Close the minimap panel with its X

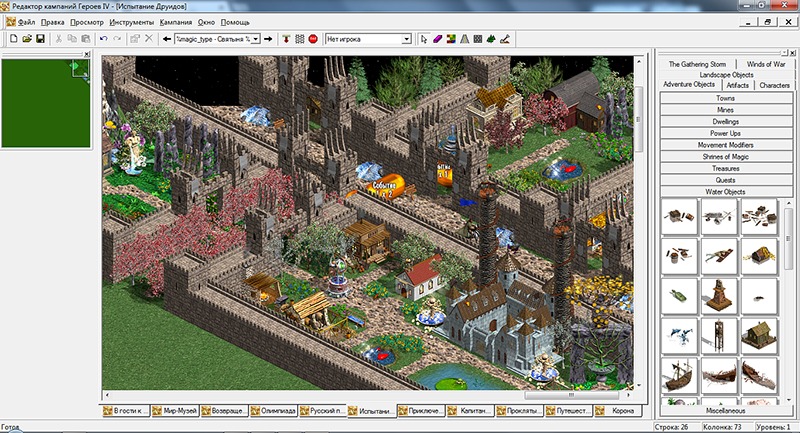coord(87,54)
